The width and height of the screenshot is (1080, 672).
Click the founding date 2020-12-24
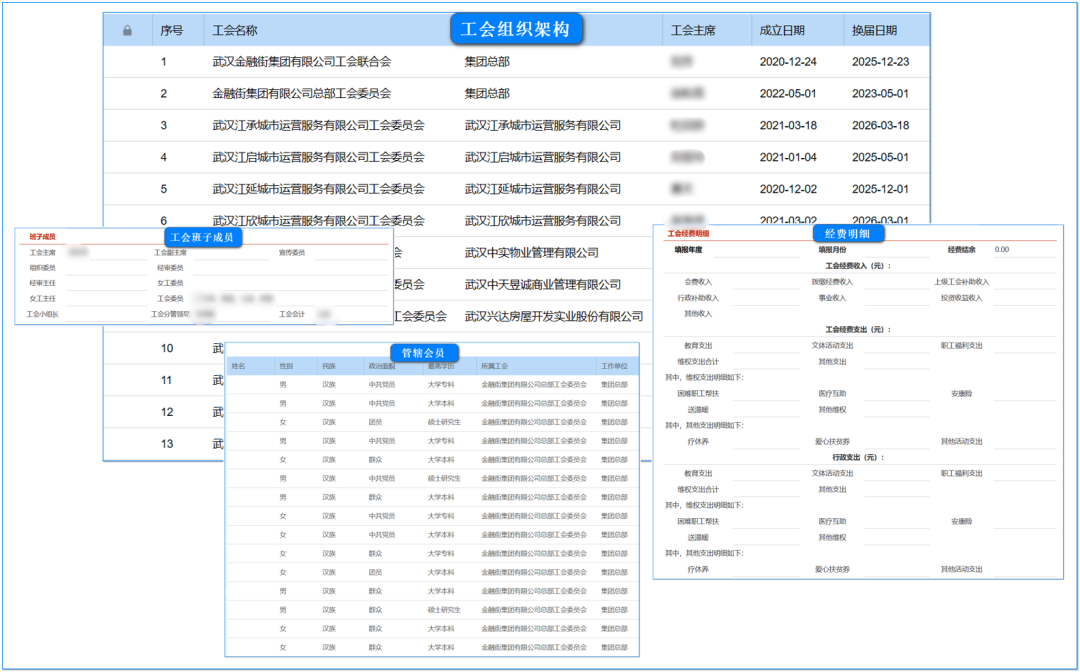(788, 62)
